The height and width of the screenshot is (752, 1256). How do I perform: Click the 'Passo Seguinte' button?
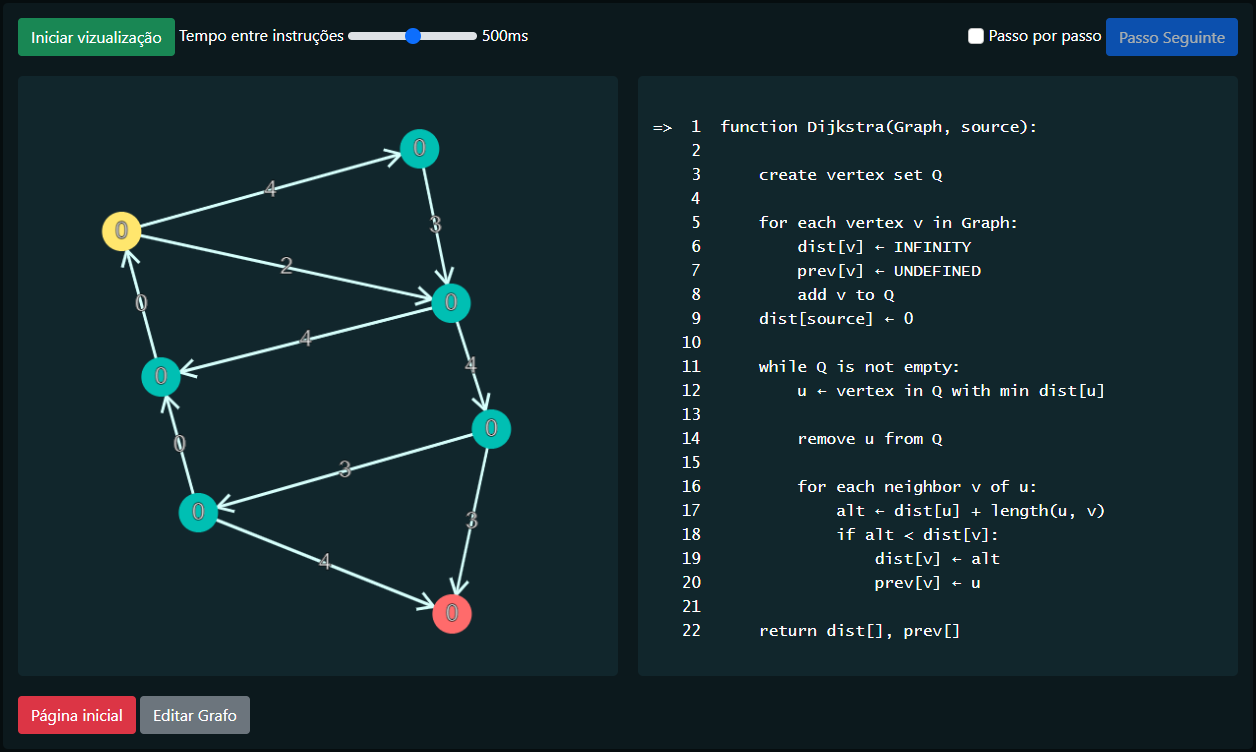1171,37
